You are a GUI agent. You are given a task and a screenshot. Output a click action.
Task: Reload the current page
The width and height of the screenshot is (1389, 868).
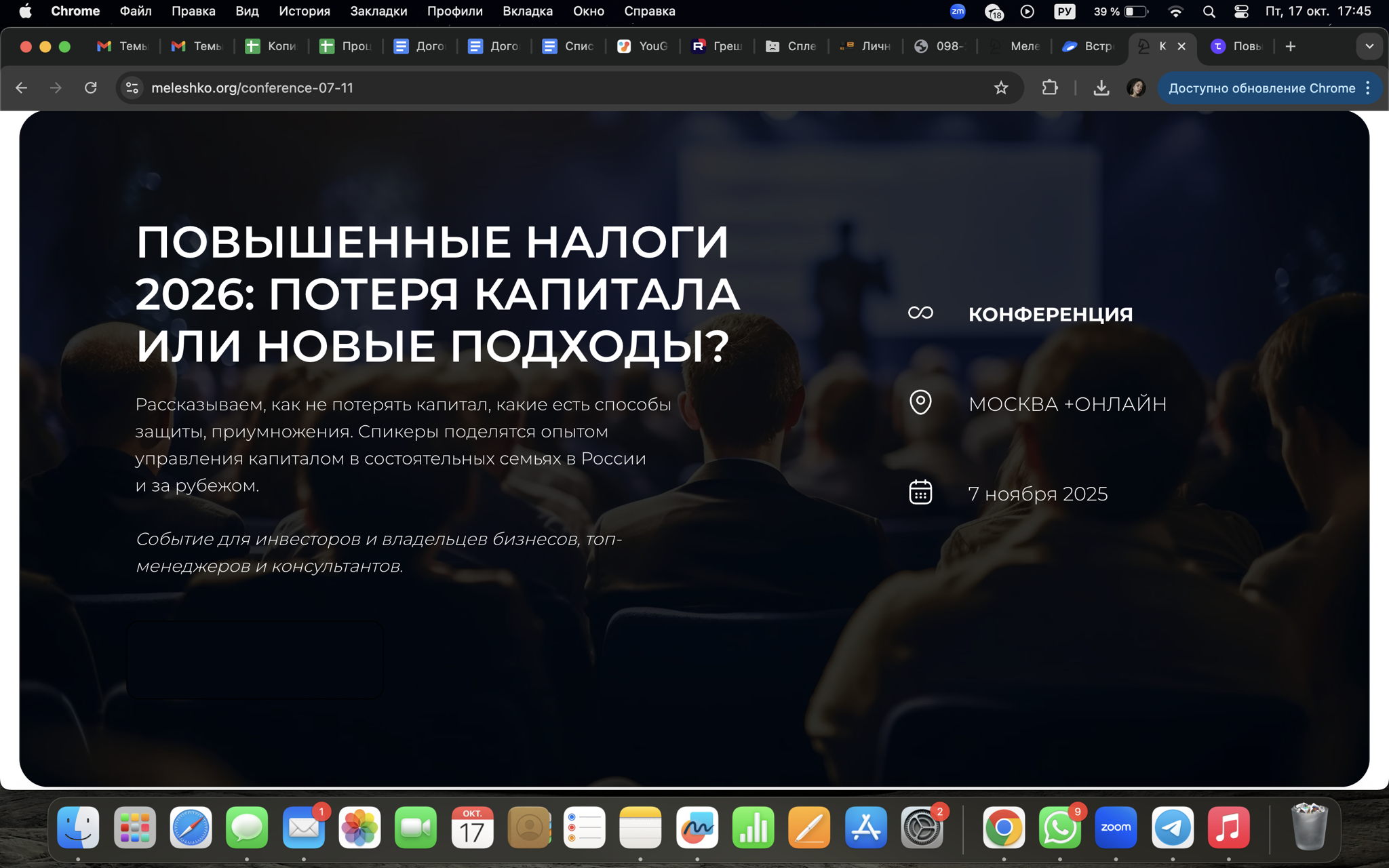(x=90, y=87)
